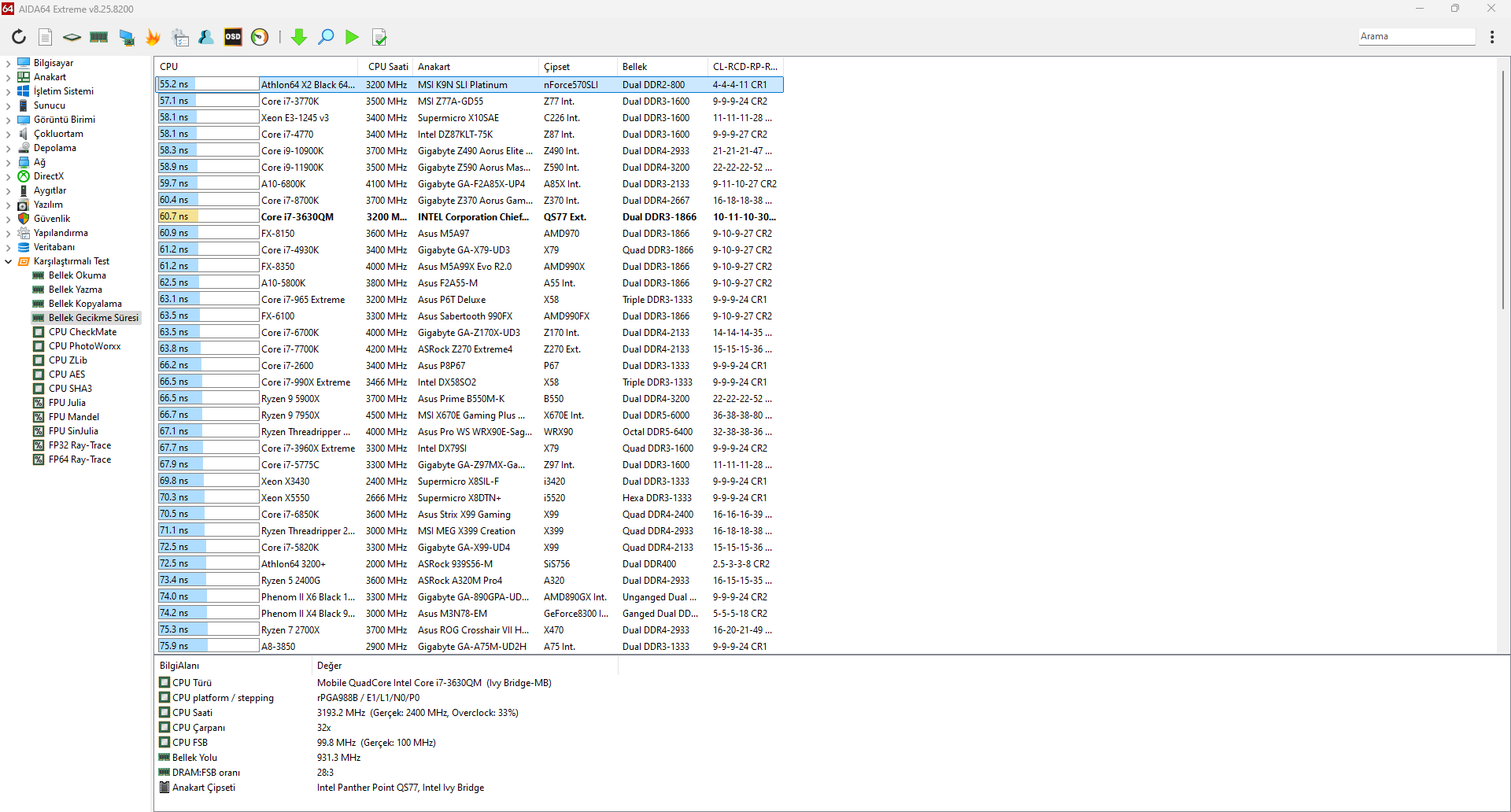This screenshot has height=812, width=1511.
Task: Open the CPU AES benchmark
Action: click(67, 375)
